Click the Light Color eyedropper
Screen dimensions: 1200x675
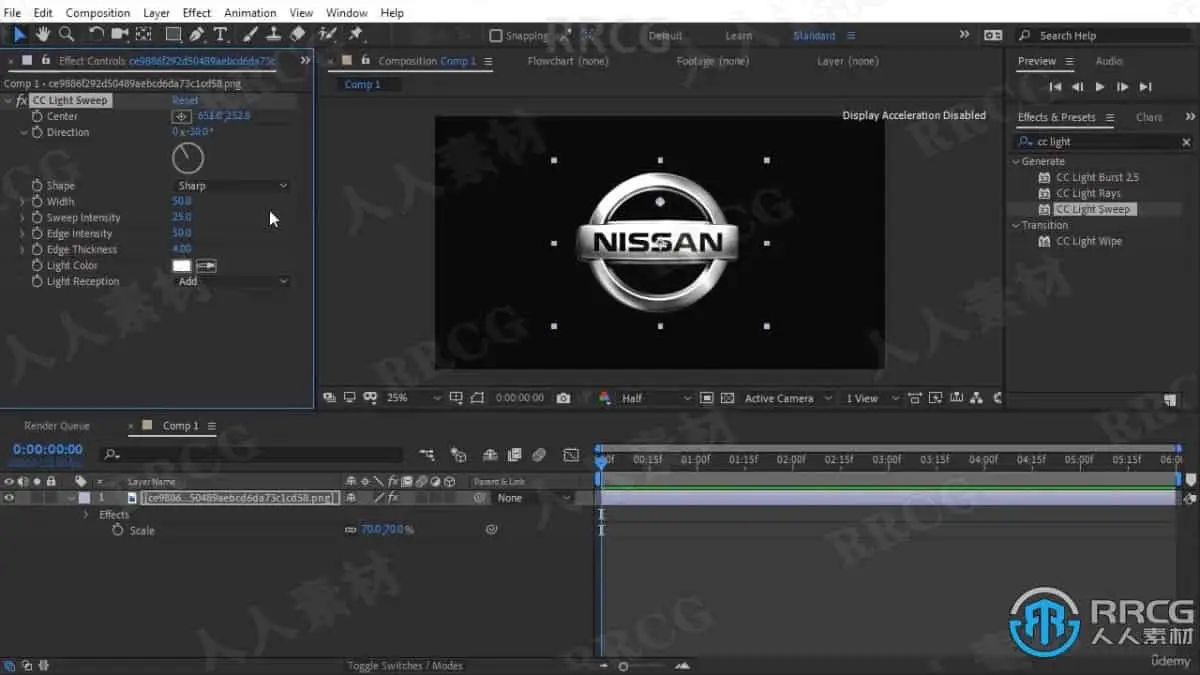[206, 265]
